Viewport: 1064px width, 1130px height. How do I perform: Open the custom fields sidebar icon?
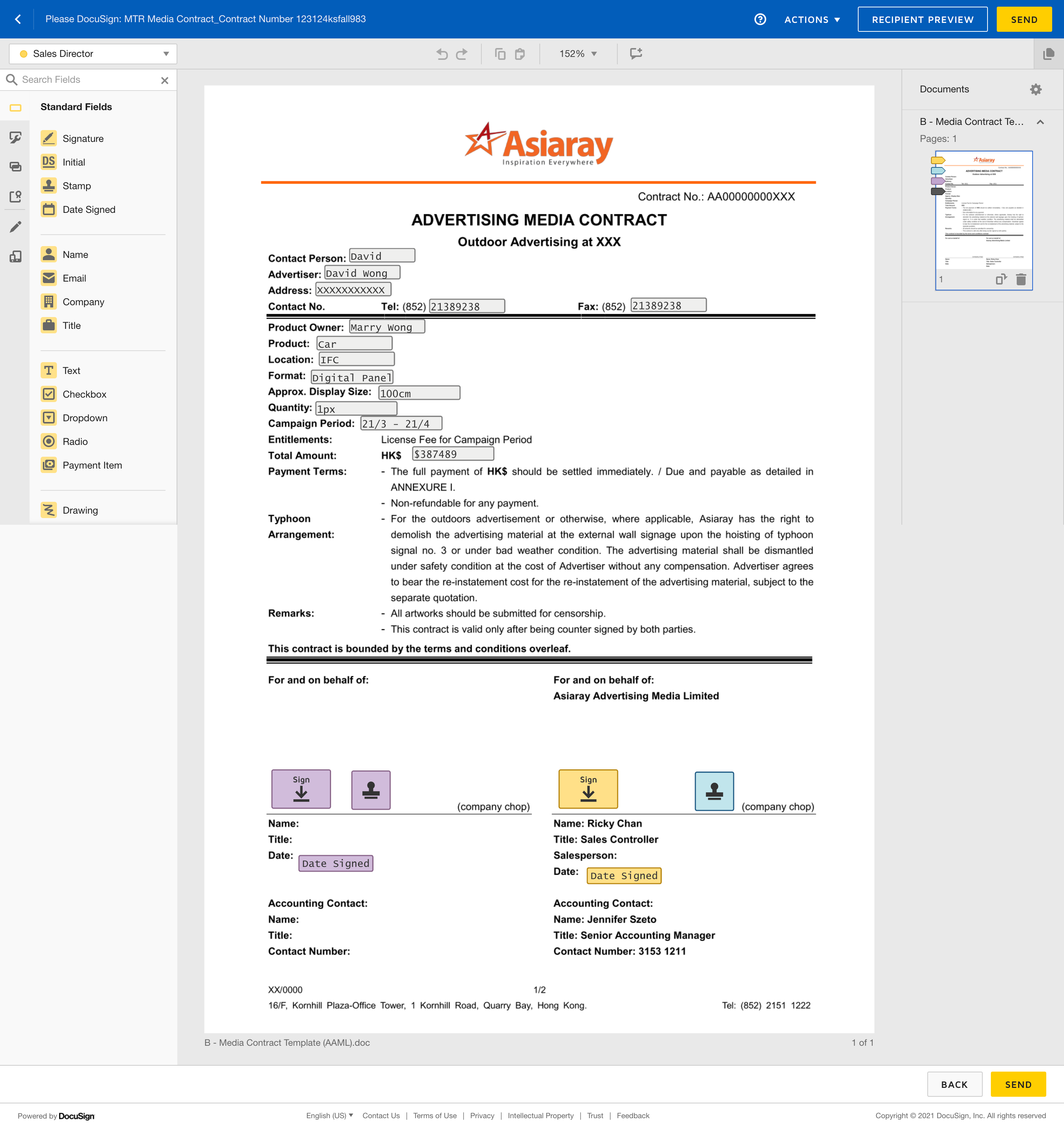[x=16, y=137]
